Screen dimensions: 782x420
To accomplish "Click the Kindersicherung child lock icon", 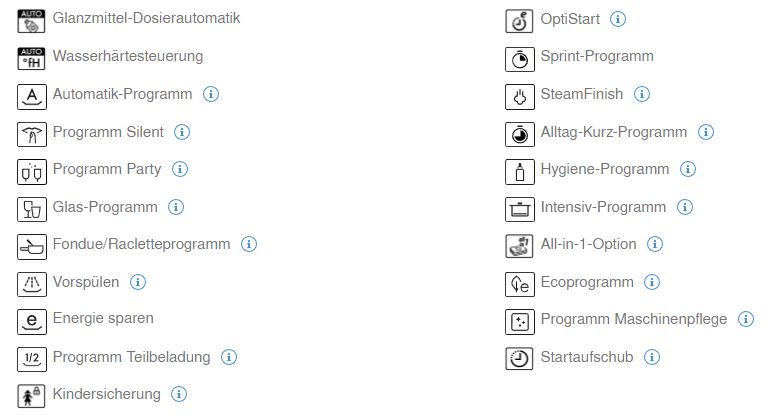I will [31, 396].
